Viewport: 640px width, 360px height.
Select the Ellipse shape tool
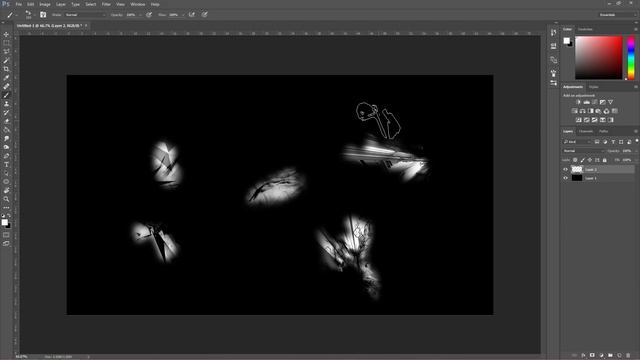[6, 182]
